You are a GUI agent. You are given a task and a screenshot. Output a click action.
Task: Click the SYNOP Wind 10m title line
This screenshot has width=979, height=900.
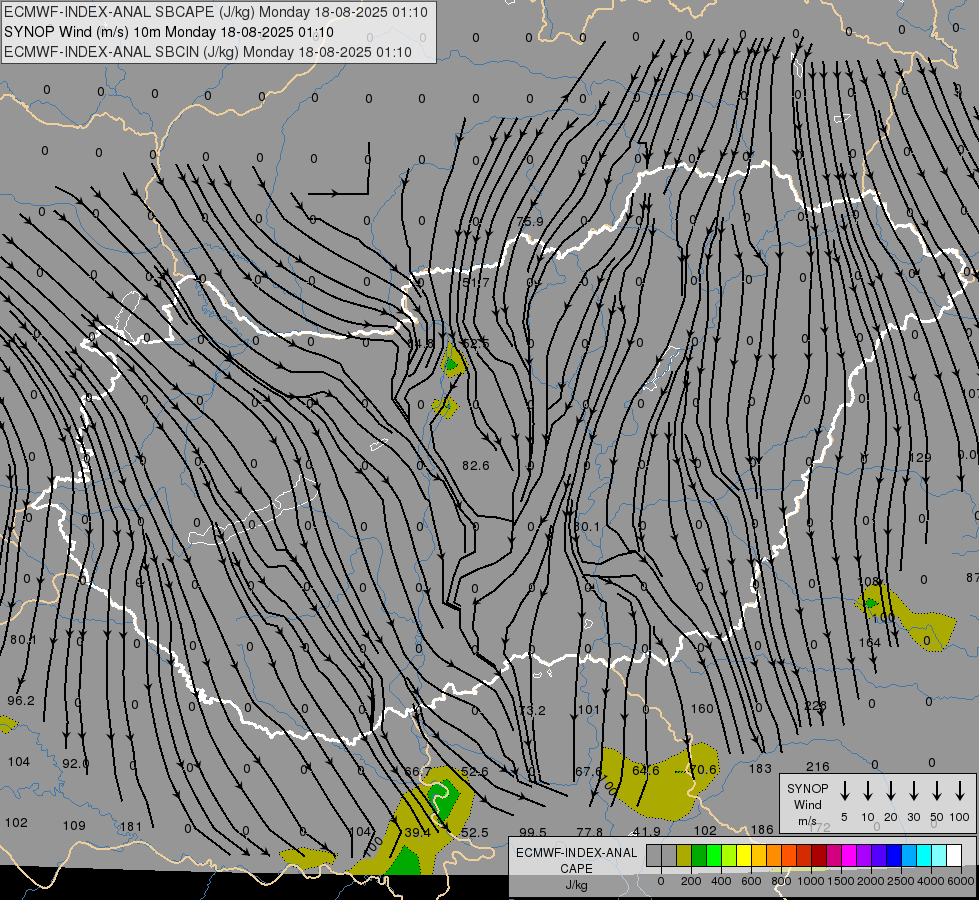coord(169,32)
